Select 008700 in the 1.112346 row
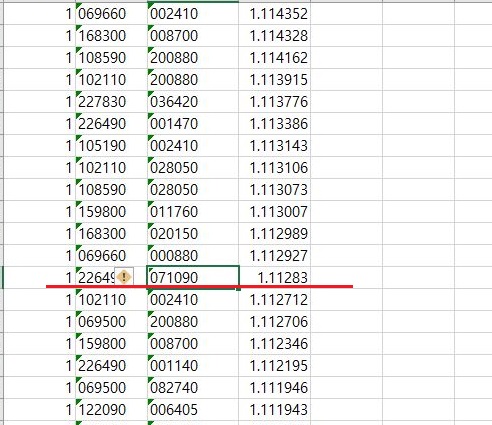The image size is (492, 425). pos(193,344)
